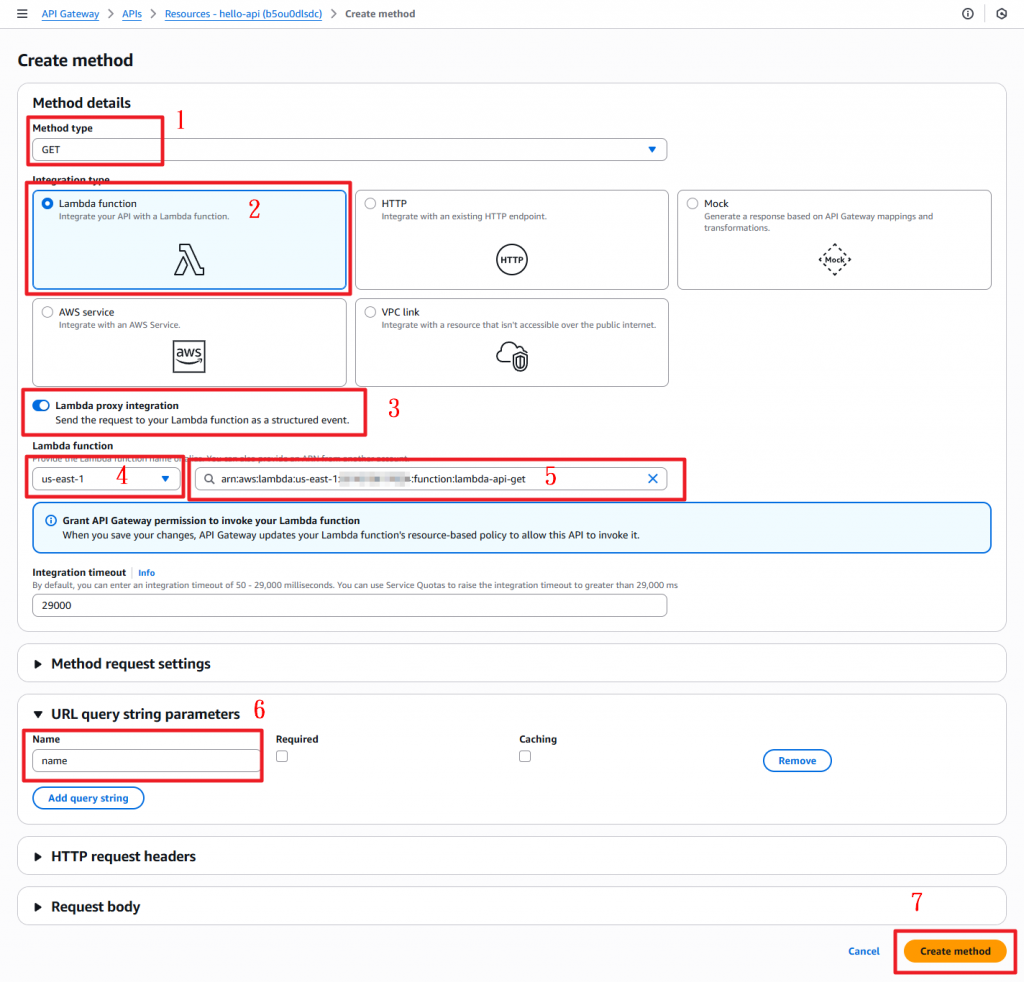Click the Create method page heading
Viewport: 1024px width, 982px height.
(75, 60)
